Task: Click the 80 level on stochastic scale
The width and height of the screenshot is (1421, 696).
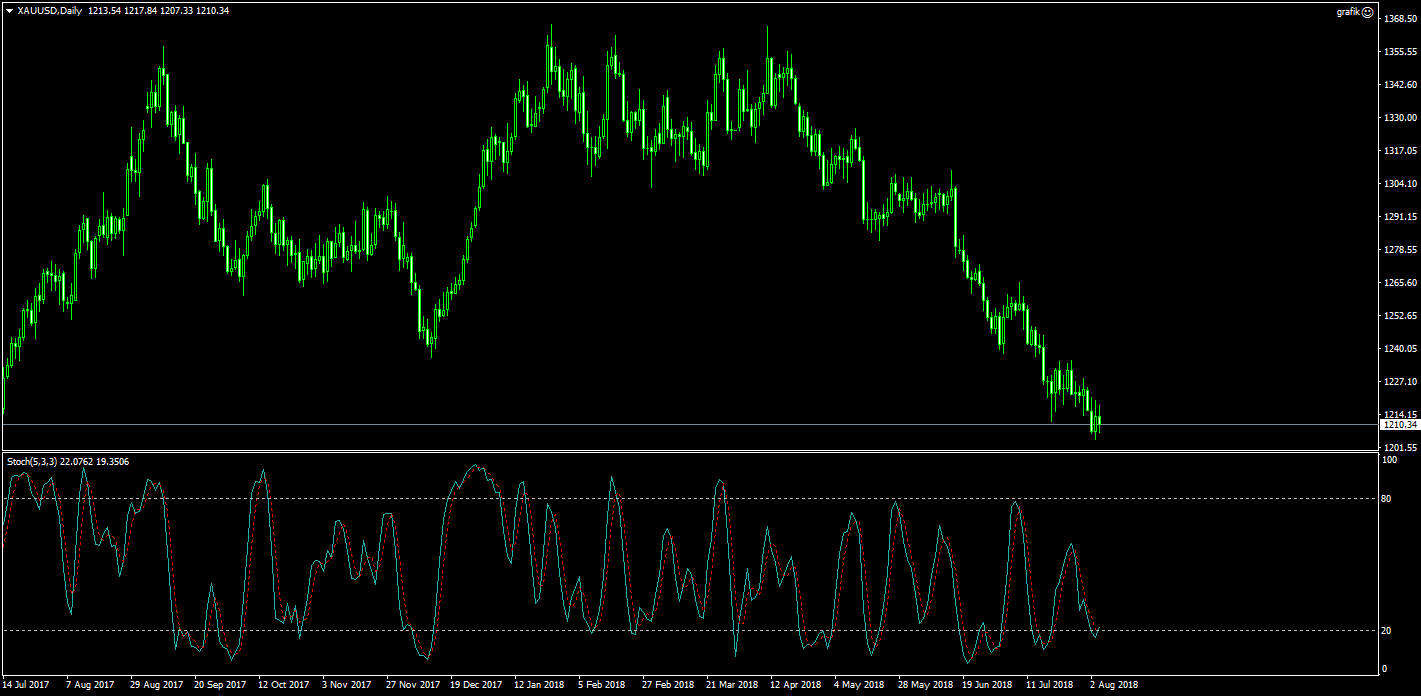Action: click(1388, 498)
